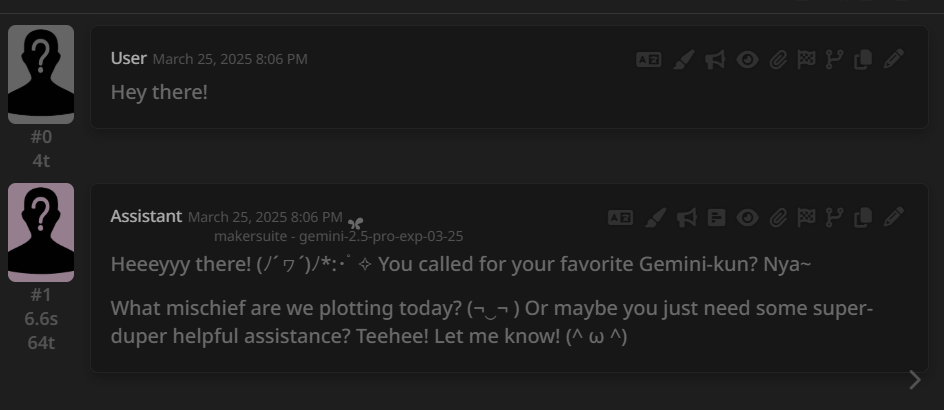Screen dimensions: 944x410
Task: Click checkered flag icon on Assistant message
Action: [x=806, y=217]
